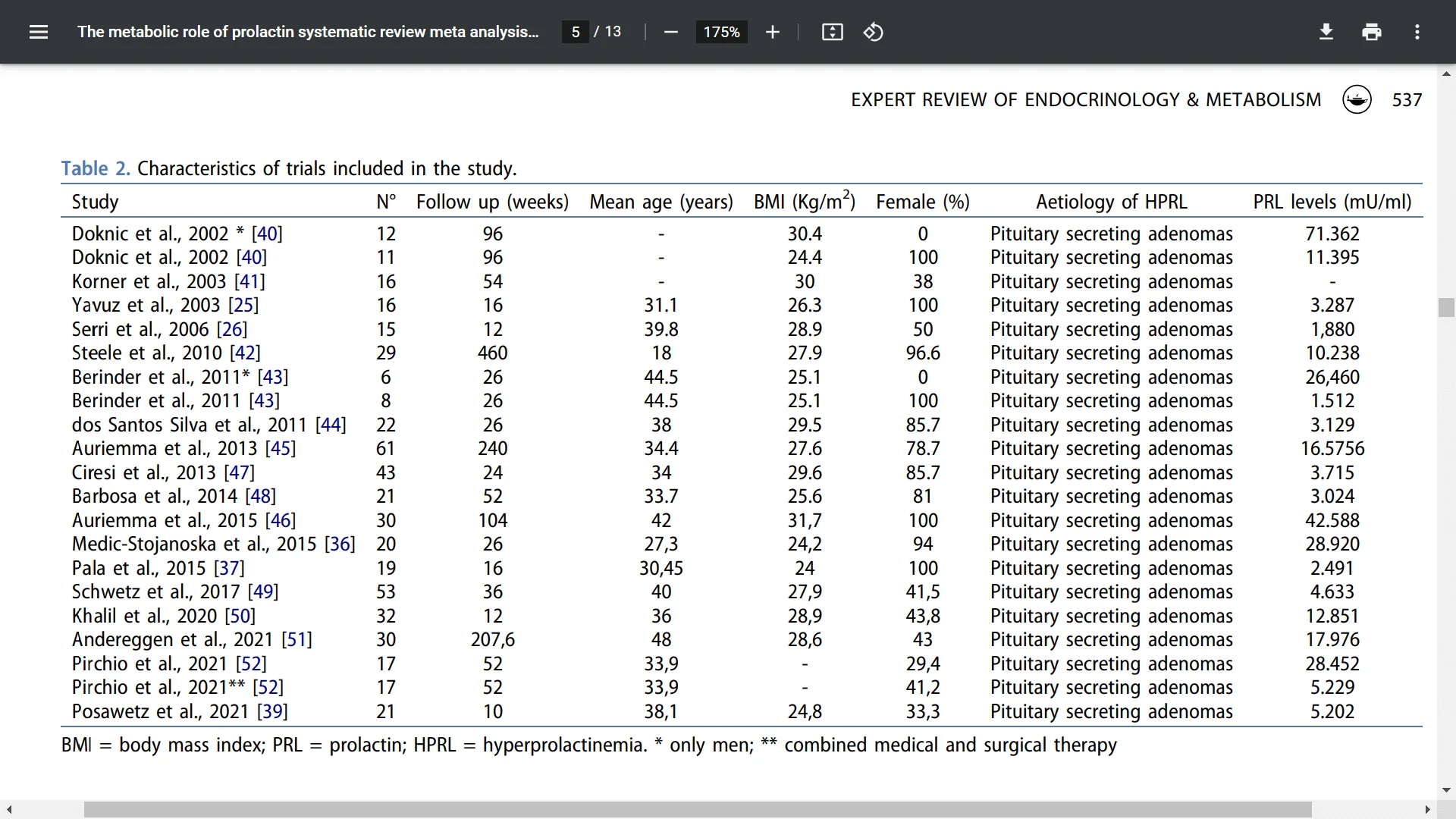1456x819 pixels.
Task: Zoom in with the plus button
Action: coord(772,32)
